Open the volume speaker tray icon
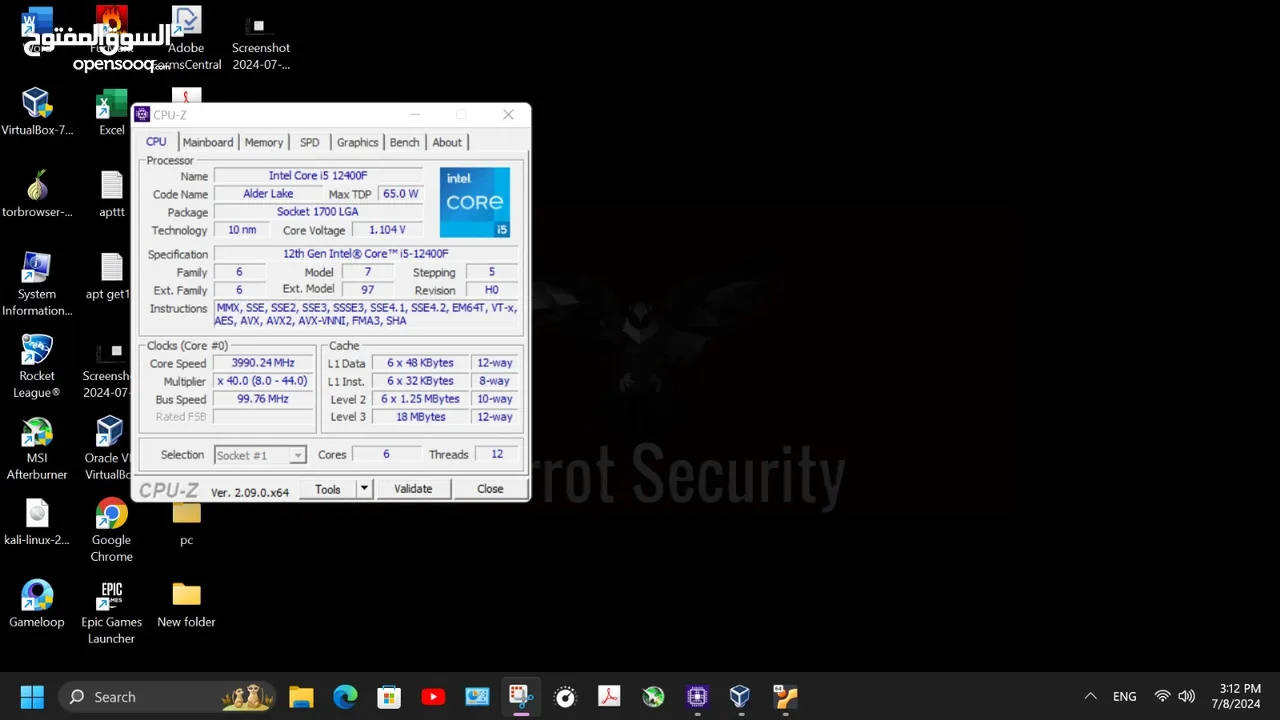This screenshot has height=720, width=1280. (1187, 696)
